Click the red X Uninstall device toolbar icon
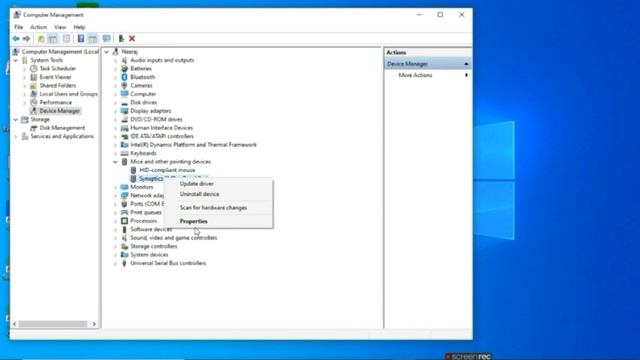The width and height of the screenshot is (640, 360). pos(132,39)
